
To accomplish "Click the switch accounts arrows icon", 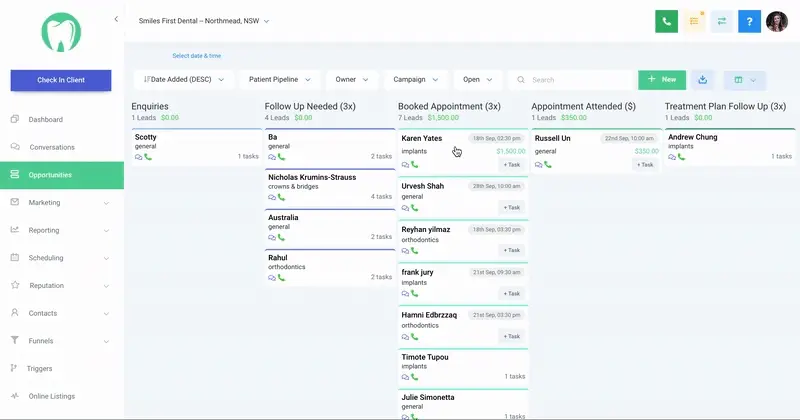I will pyautogui.click(x=721, y=21).
